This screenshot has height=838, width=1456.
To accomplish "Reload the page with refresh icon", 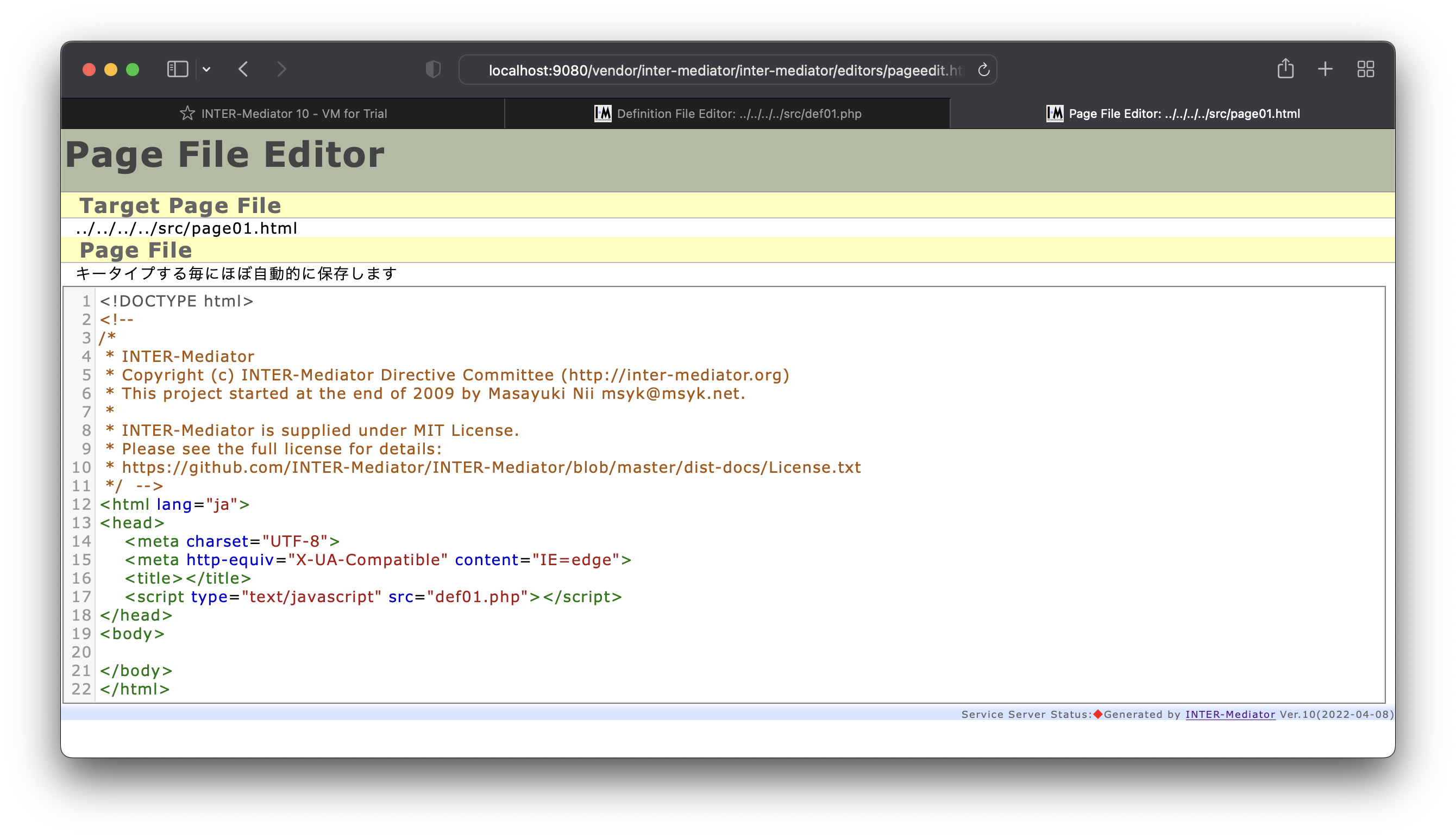I will tap(984, 70).
